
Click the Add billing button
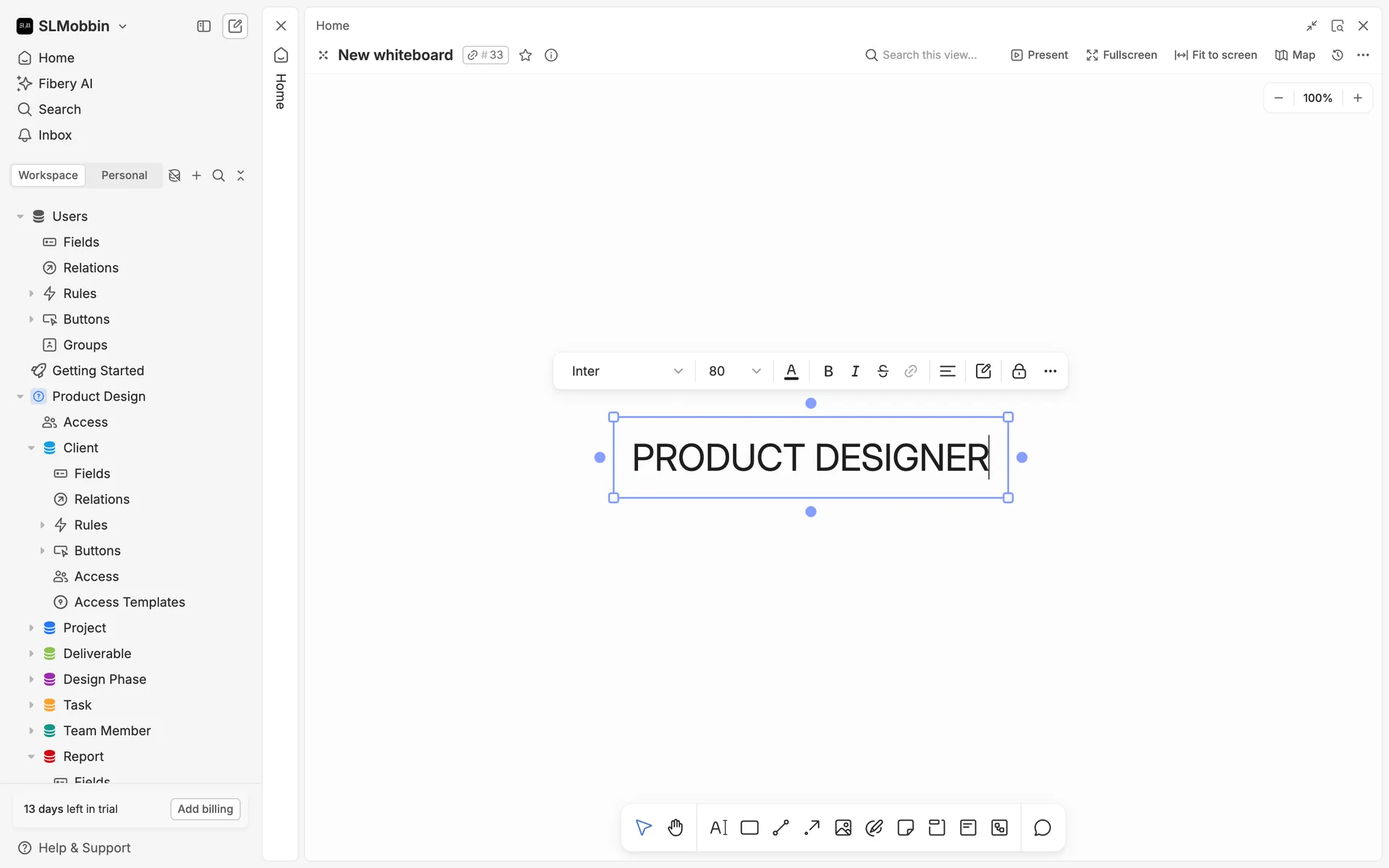(x=205, y=809)
